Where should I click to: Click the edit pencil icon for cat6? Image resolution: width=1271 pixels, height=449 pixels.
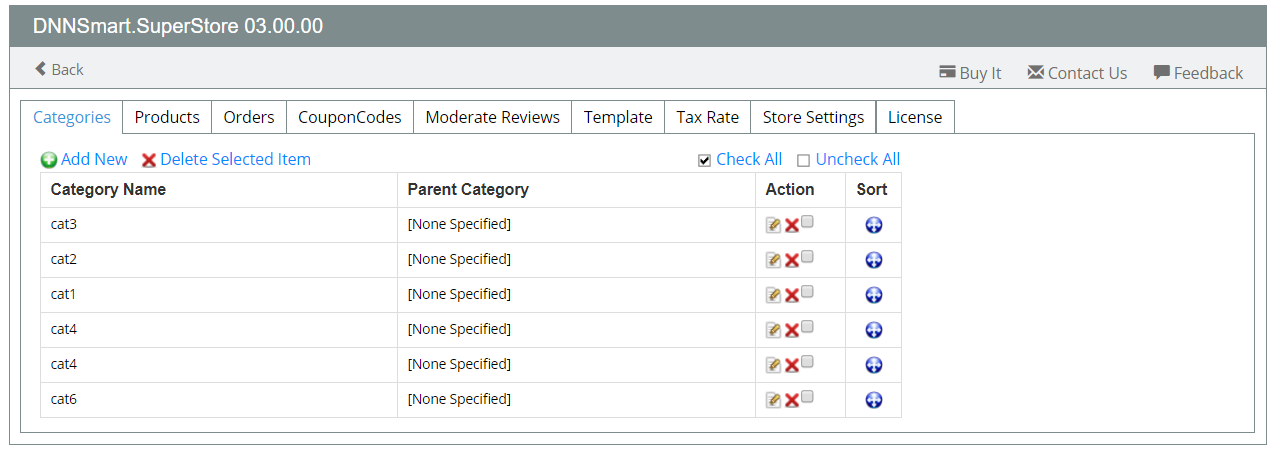pyautogui.click(x=773, y=400)
